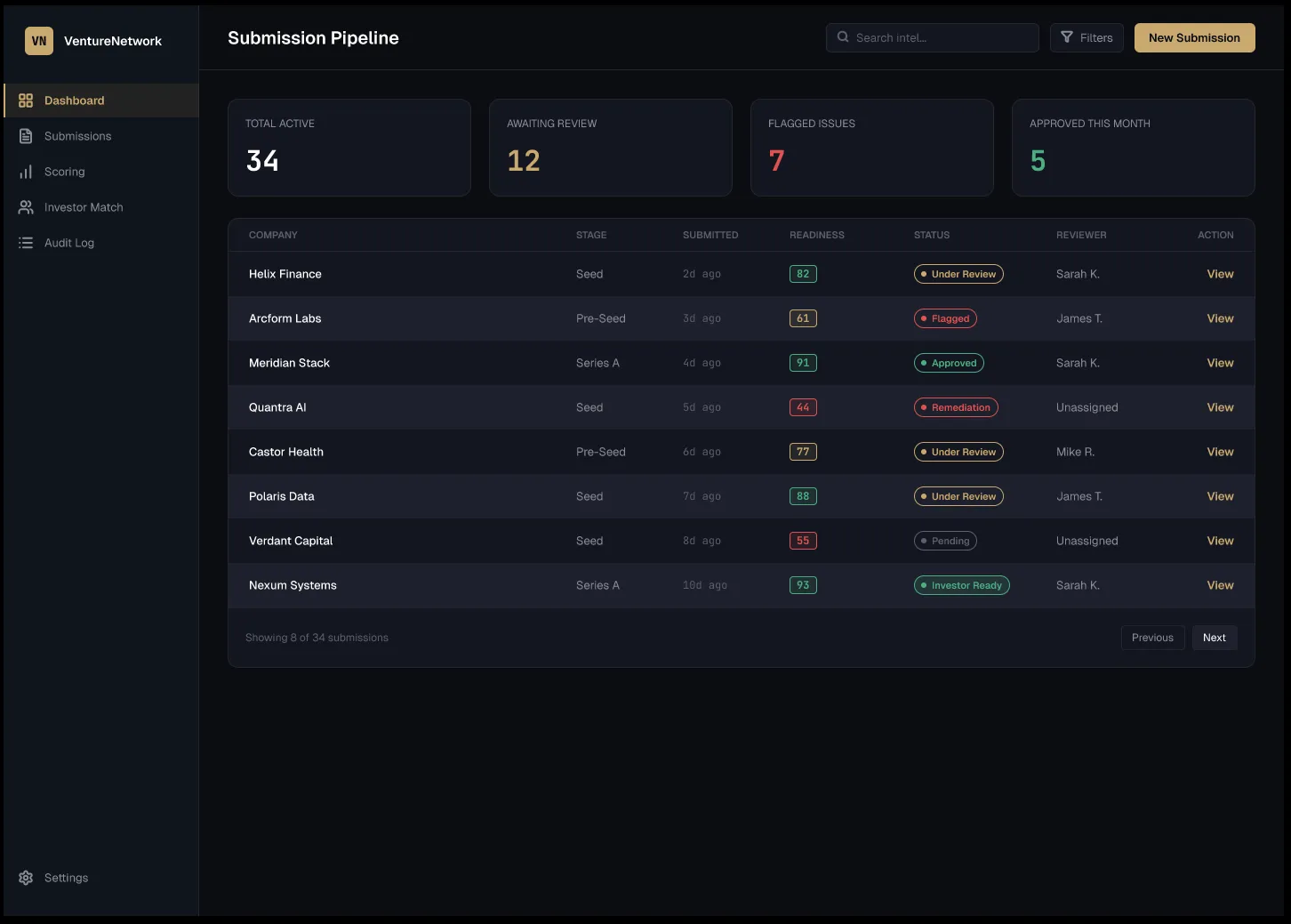Open the Dashboard section
This screenshot has width=1291, height=924.
pos(101,100)
